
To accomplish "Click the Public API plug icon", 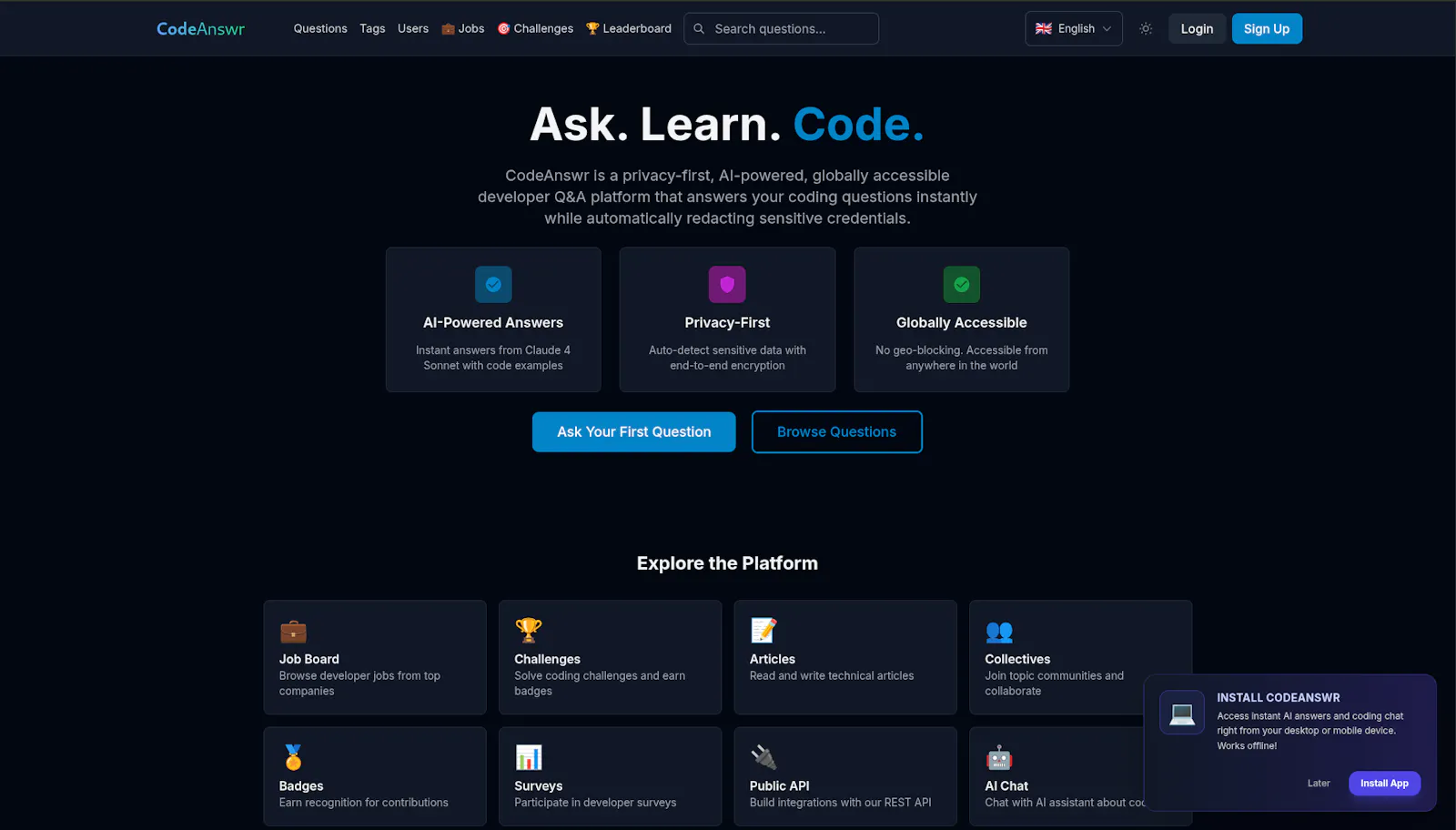I will coord(763,757).
